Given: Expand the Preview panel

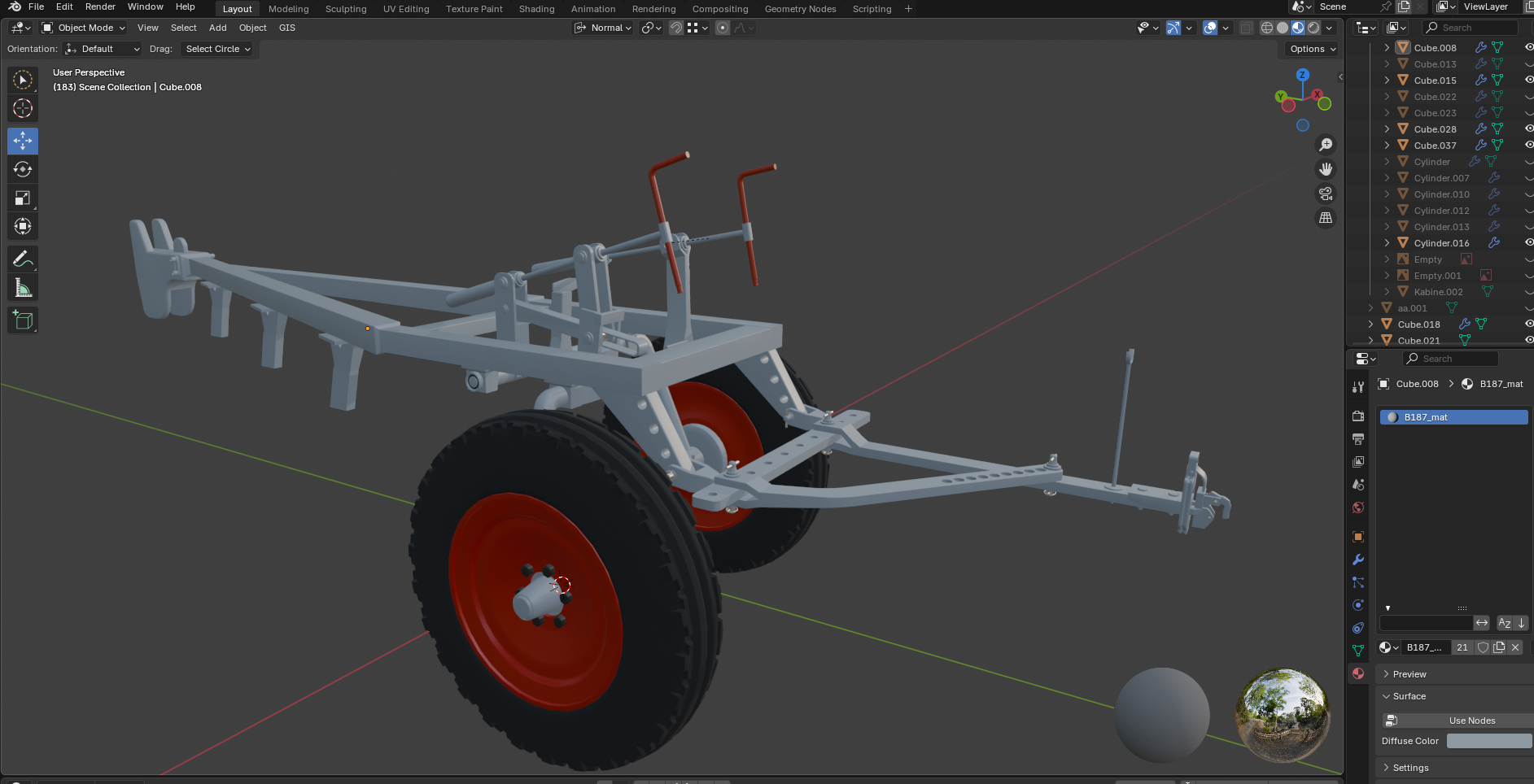Looking at the screenshot, I should 1409,674.
